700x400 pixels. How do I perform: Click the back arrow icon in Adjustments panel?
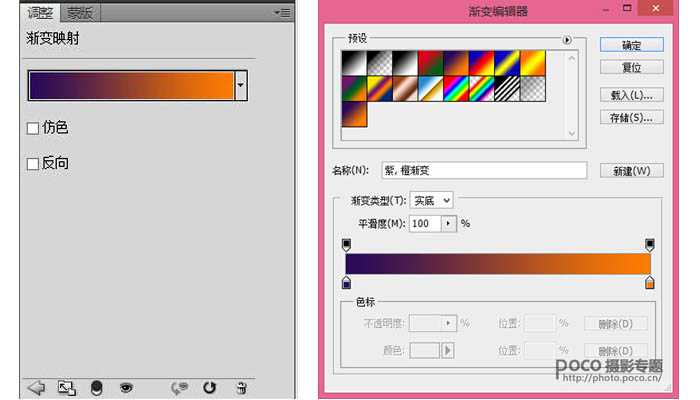[x=37, y=388]
